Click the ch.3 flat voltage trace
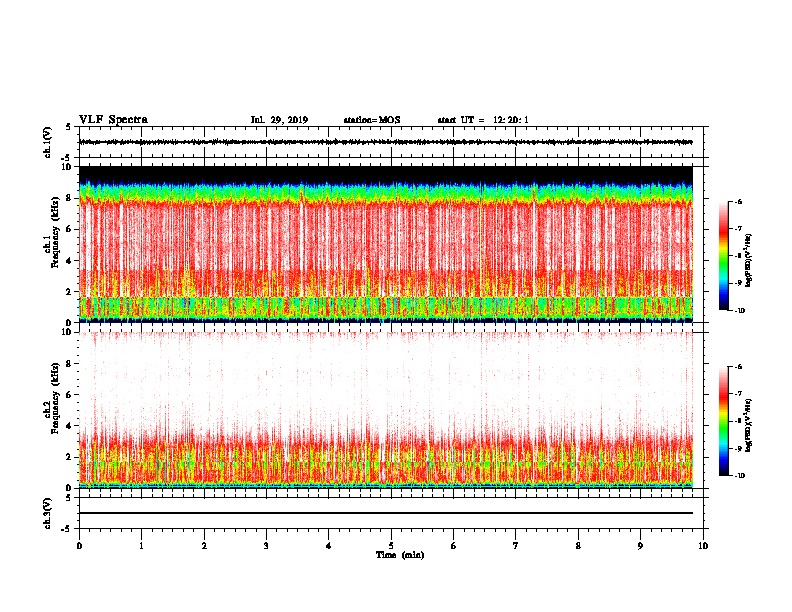The height and width of the screenshot is (612, 792). coord(386,513)
